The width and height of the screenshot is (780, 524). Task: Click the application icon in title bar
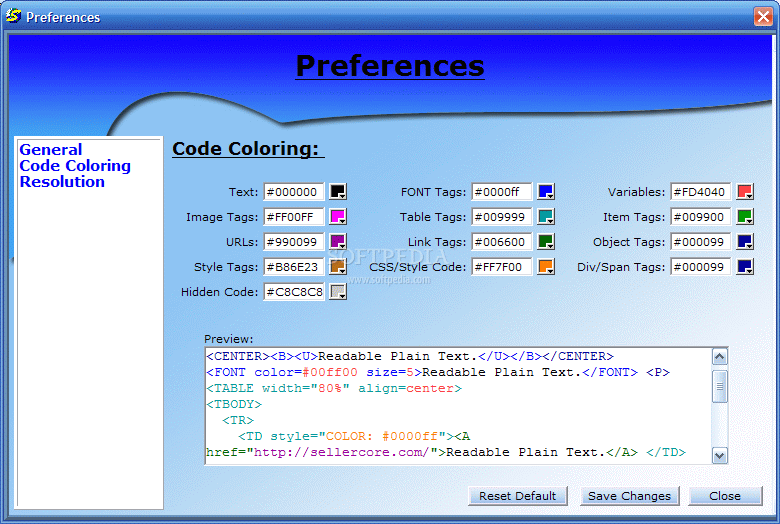coord(13,16)
